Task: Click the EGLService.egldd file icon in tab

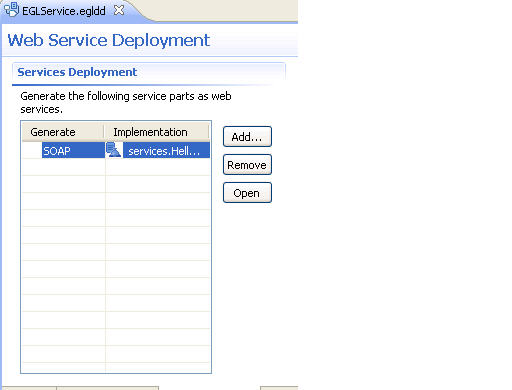Action: [x=11, y=10]
